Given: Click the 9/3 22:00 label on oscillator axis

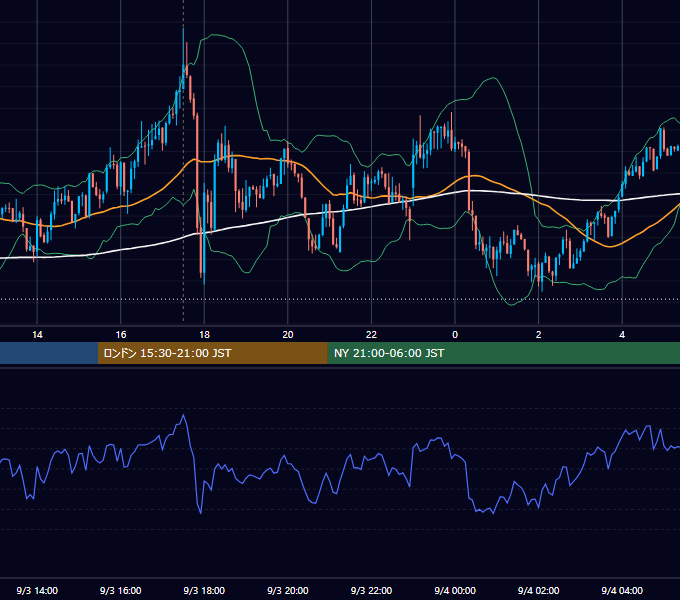Looking at the screenshot, I should tap(371, 591).
